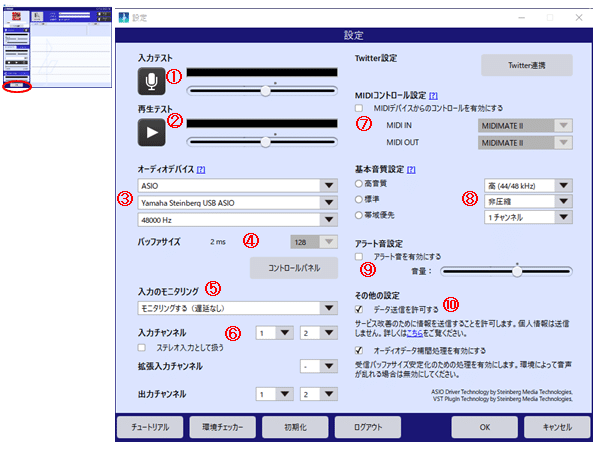This screenshot has height=450, width=600.
Task: Follow the こちら details link
Action: 415,333
